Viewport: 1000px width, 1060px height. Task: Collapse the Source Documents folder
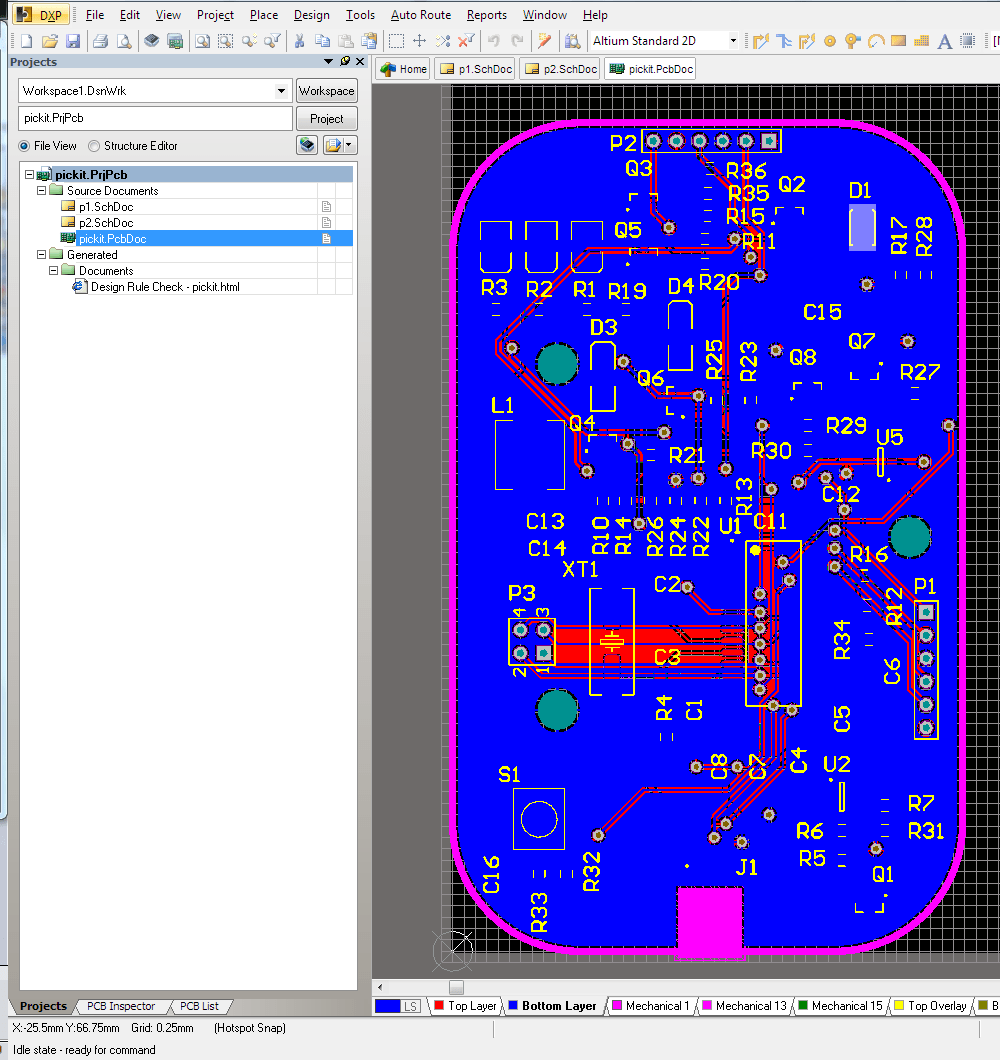click(41, 190)
